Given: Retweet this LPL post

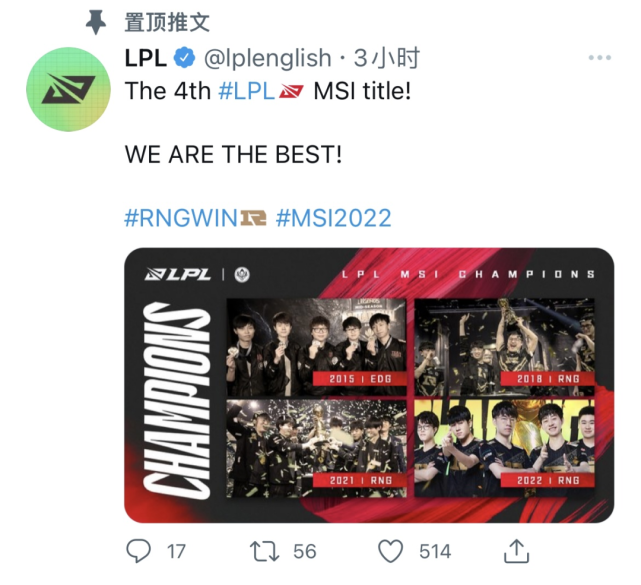Looking at the screenshot, I should pos(264,551).
